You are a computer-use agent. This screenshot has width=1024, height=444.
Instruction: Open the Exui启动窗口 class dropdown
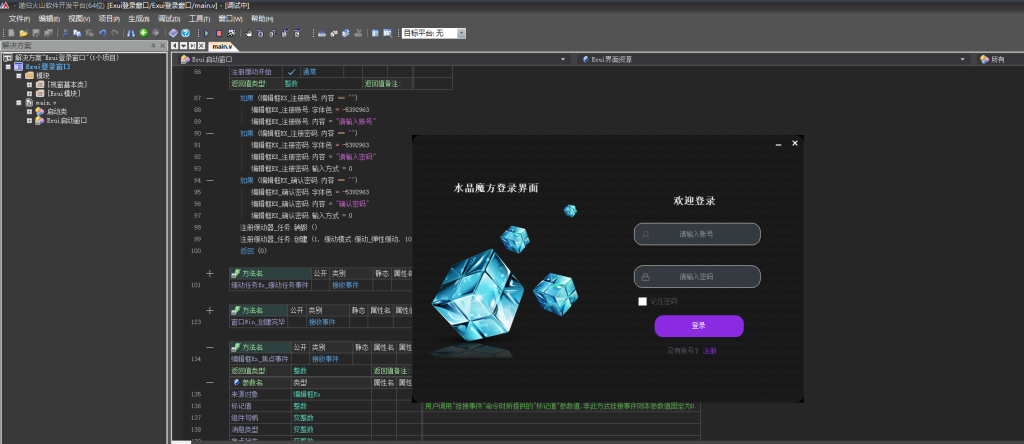563,59
